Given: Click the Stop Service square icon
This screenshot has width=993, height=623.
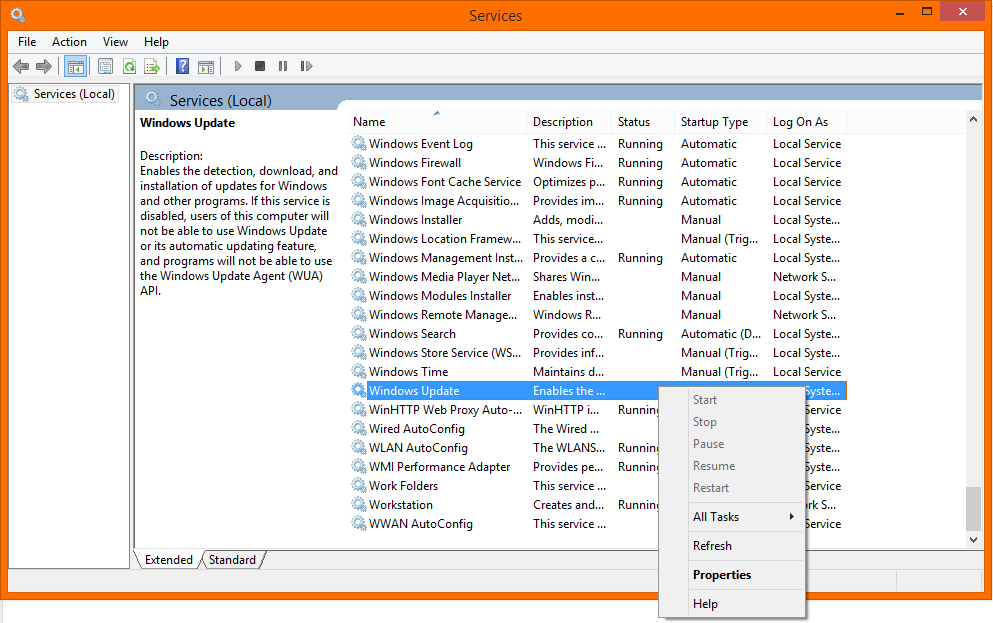Looking at the screenshot, I should tap(260, 67).
